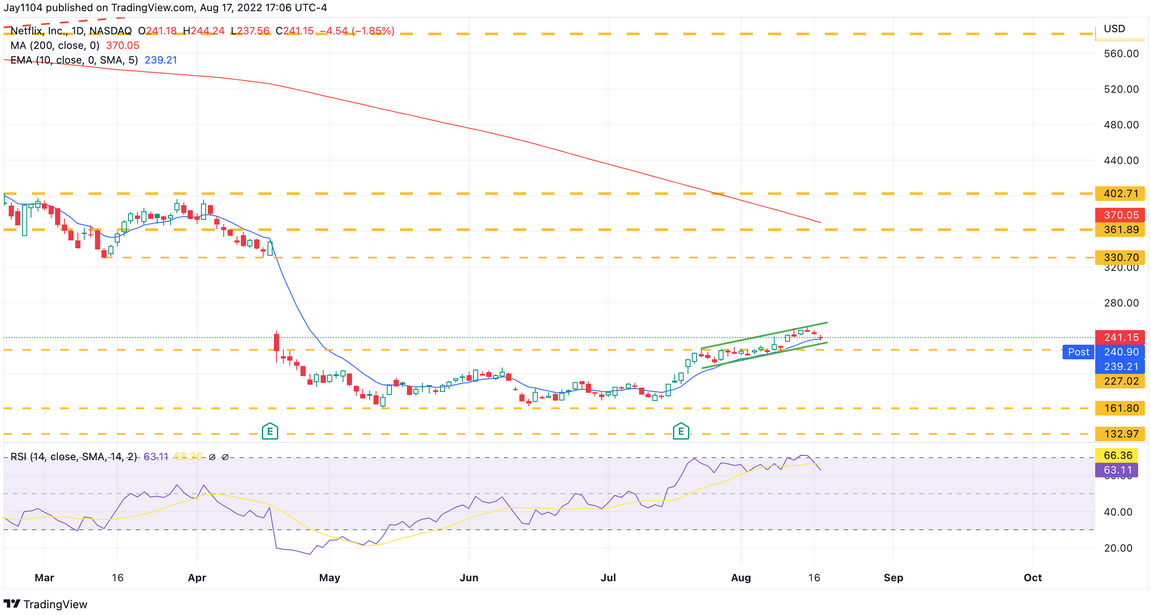The image size is (1151, 615).
Task: Click the MA legend value 370.05
Action: pyautogui.click(x=123, y=46)
